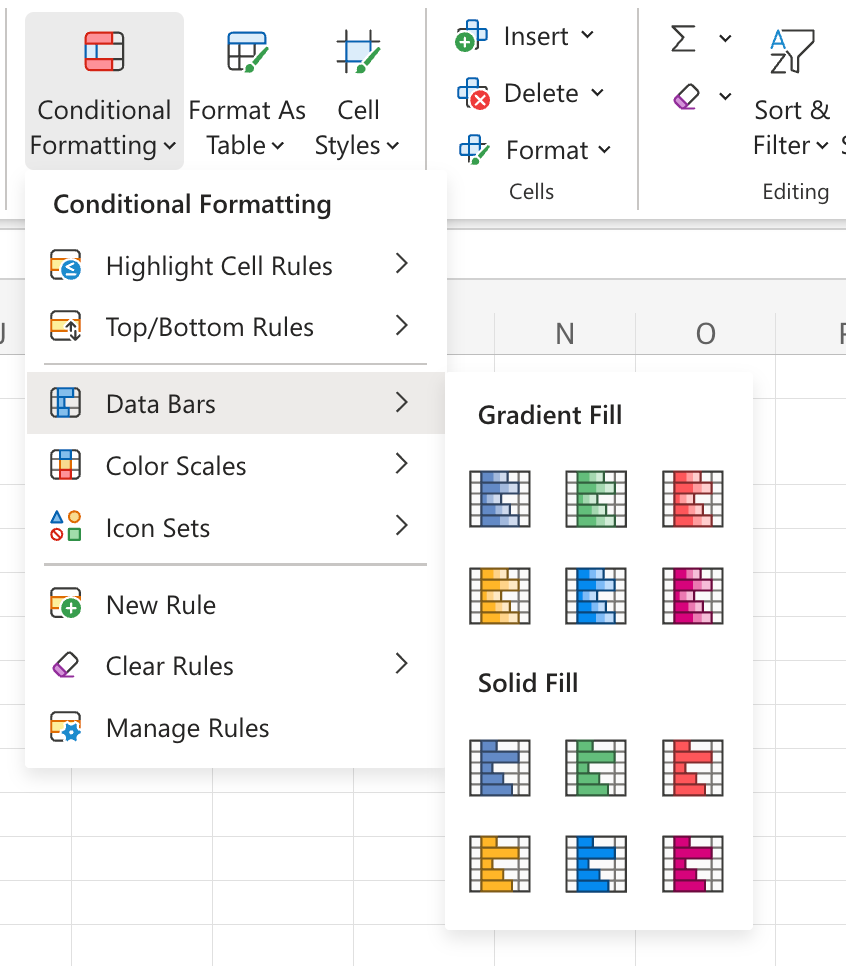Select column N header
Screen dimensions: 846x966
click(565, 334)
